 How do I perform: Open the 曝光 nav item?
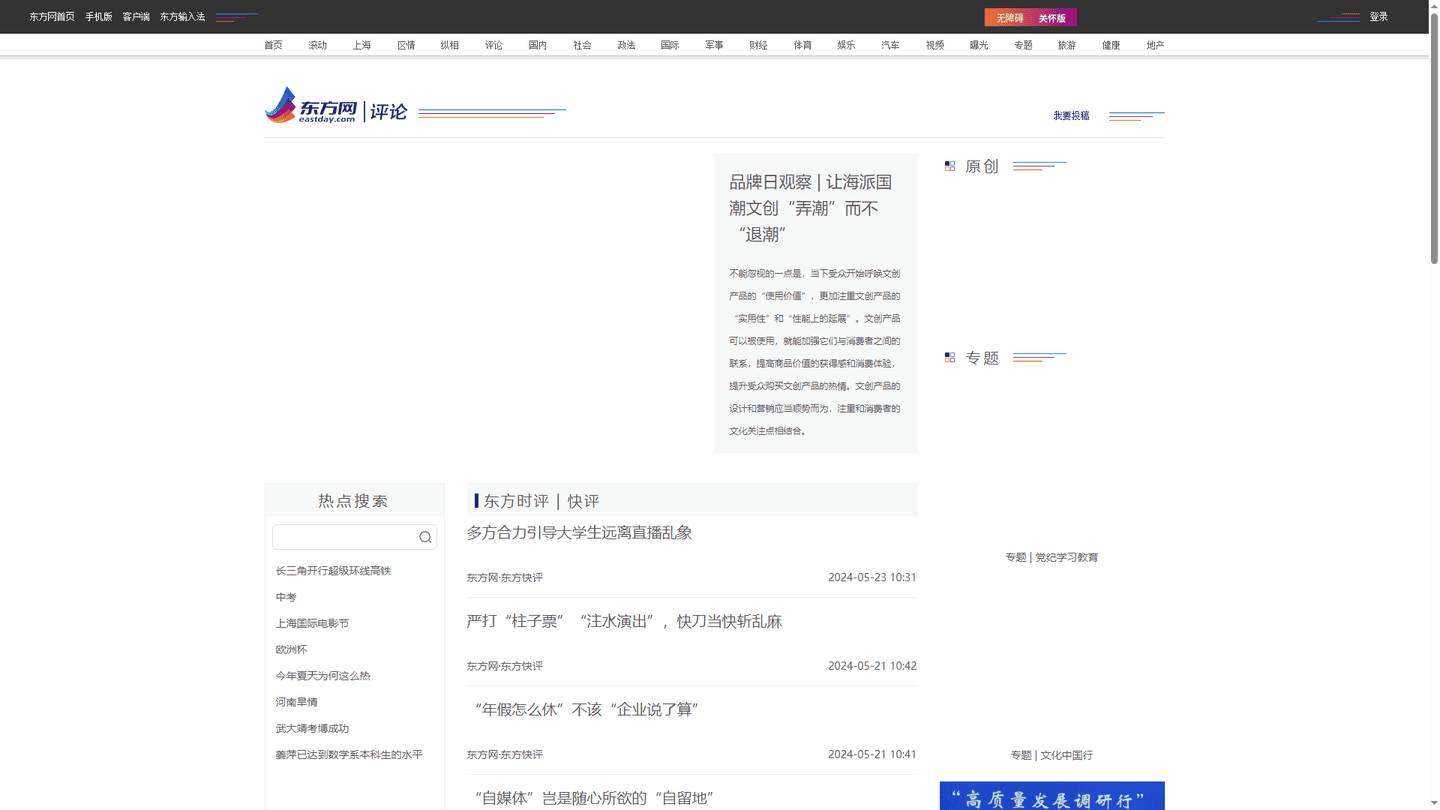click(x=979, y=45)
